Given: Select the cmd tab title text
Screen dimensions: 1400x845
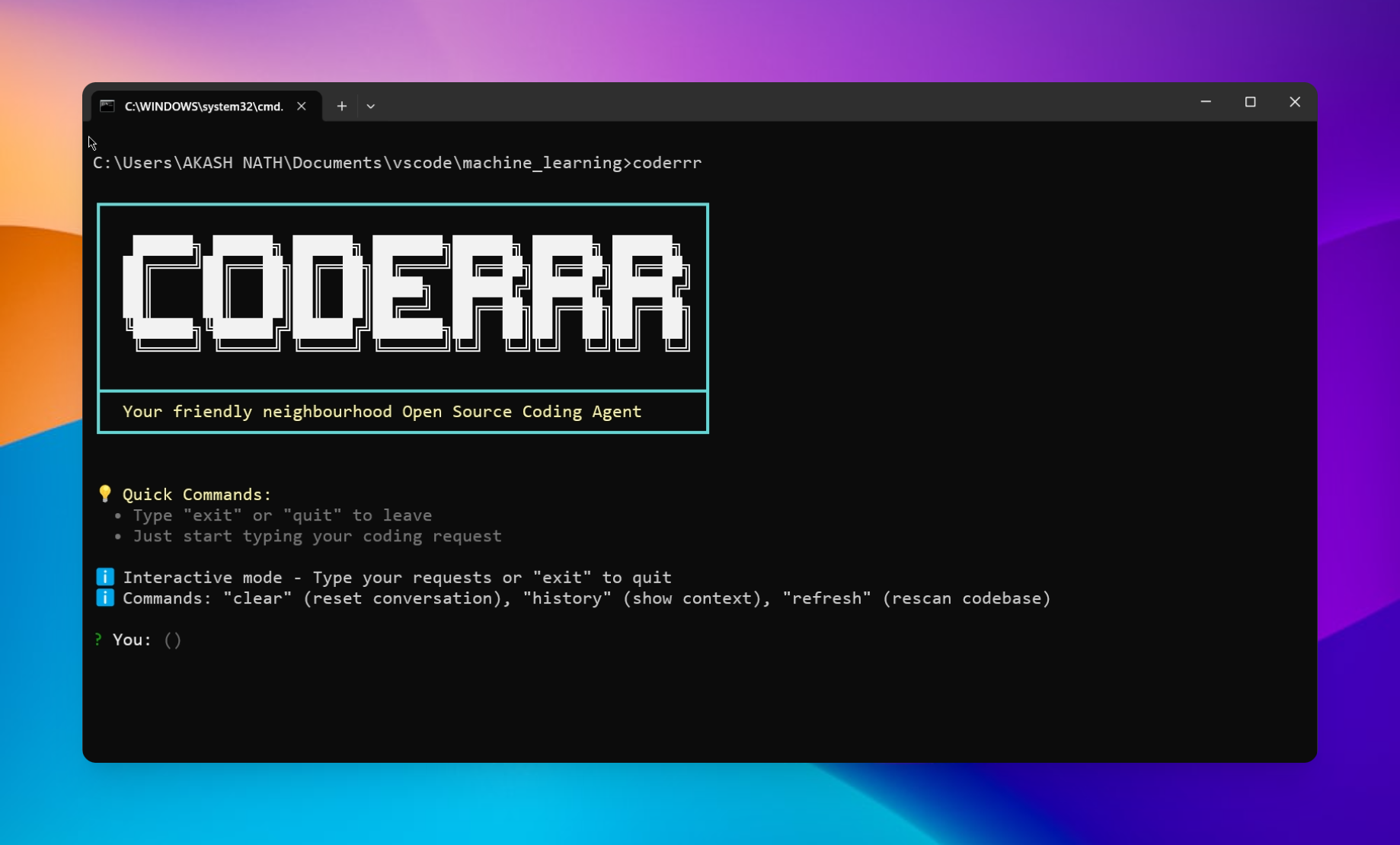Looking at the screenshot, I should pos(203,107).
